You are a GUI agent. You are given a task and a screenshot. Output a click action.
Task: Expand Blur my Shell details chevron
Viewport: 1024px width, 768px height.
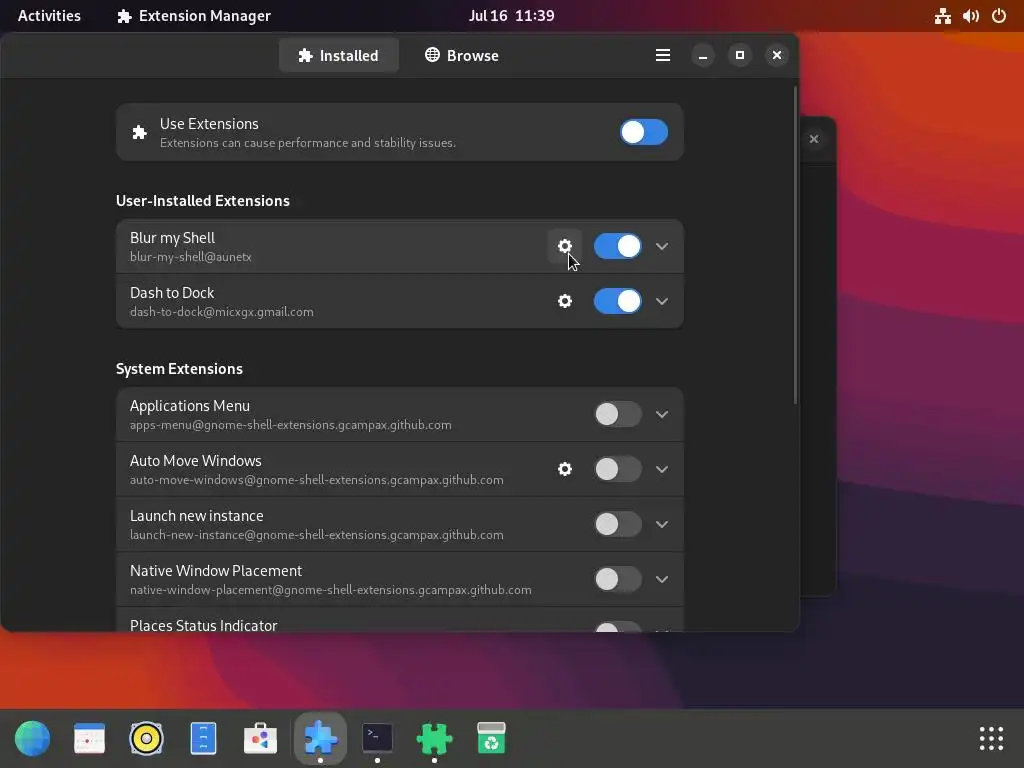pyautogui.click(x=662, y=246)
